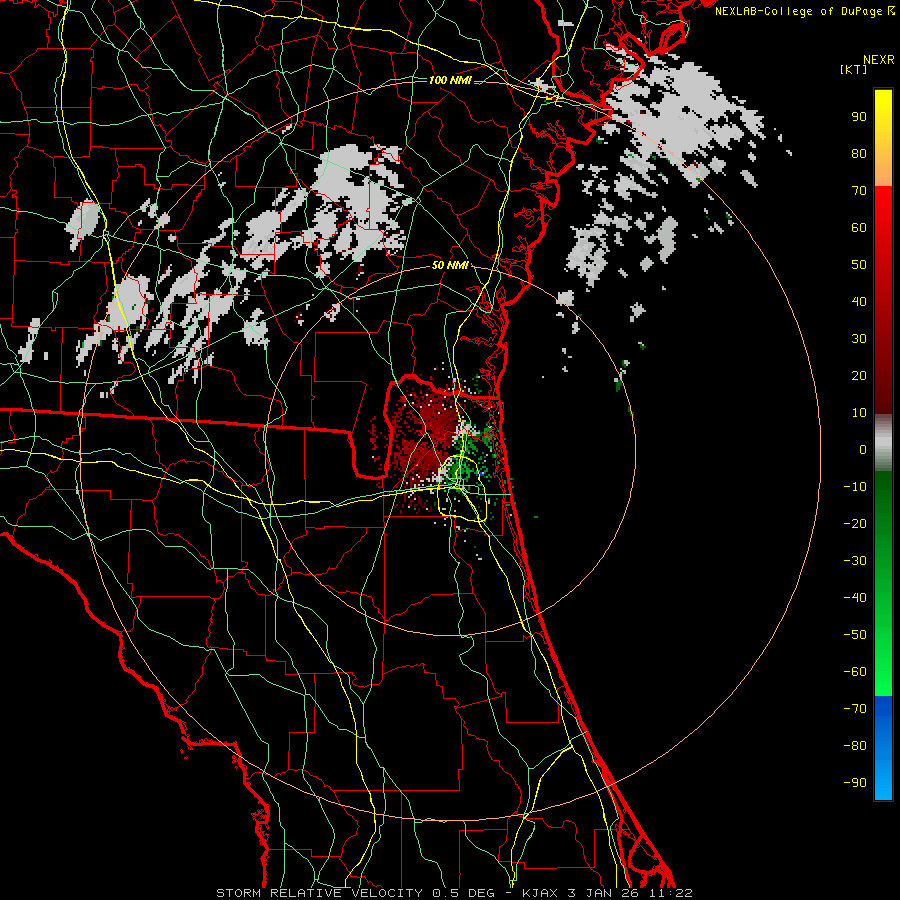
Task: Click the 10 value on the velocity scale
Action: (x=859, y=413)
